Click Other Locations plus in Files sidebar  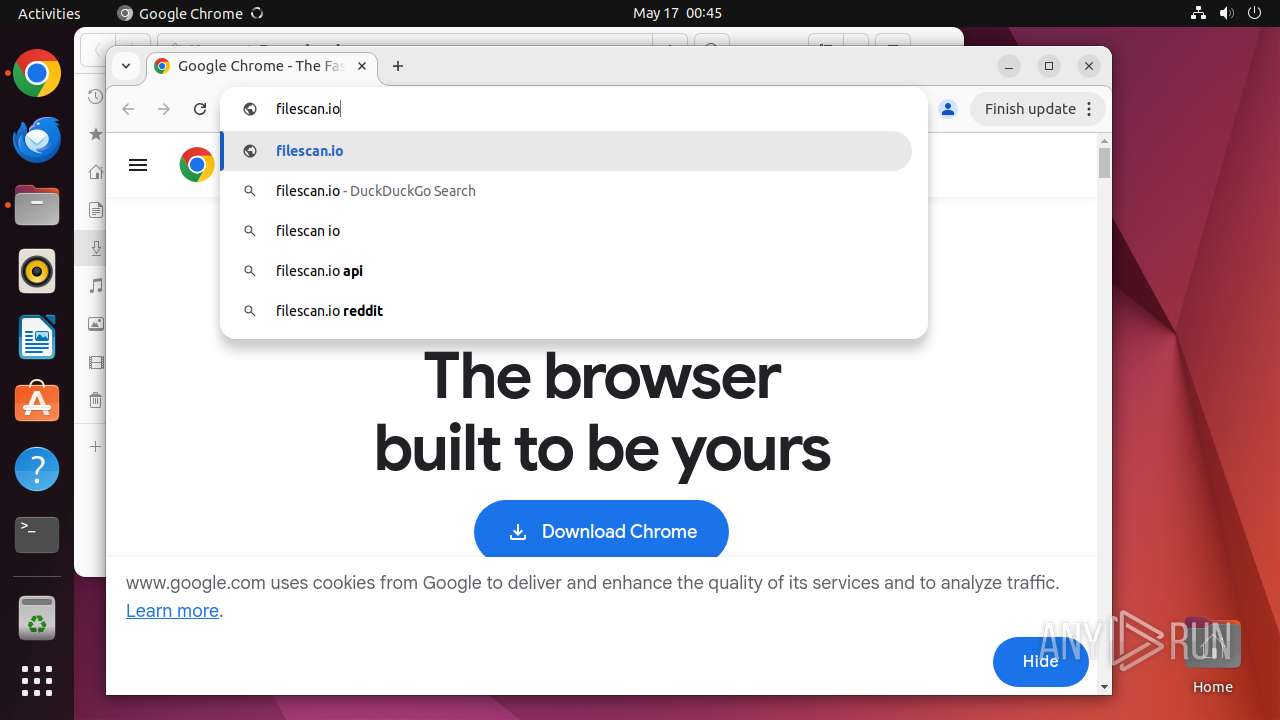click(x=95, y=446)
